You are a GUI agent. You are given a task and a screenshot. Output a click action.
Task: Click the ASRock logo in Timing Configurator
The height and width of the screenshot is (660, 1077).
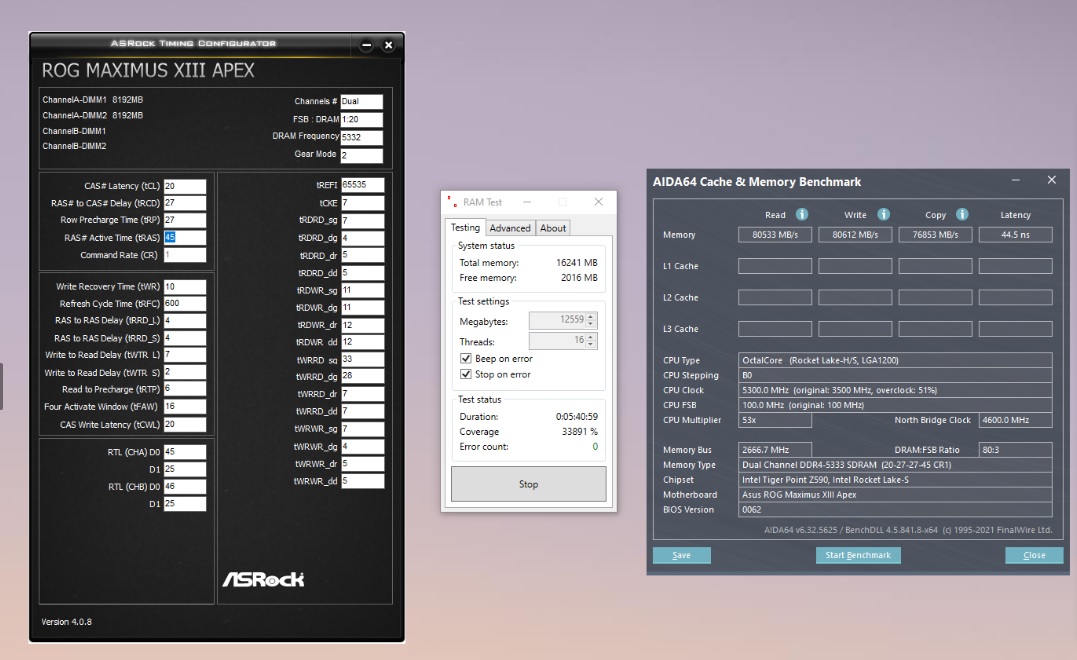point(263,579)
